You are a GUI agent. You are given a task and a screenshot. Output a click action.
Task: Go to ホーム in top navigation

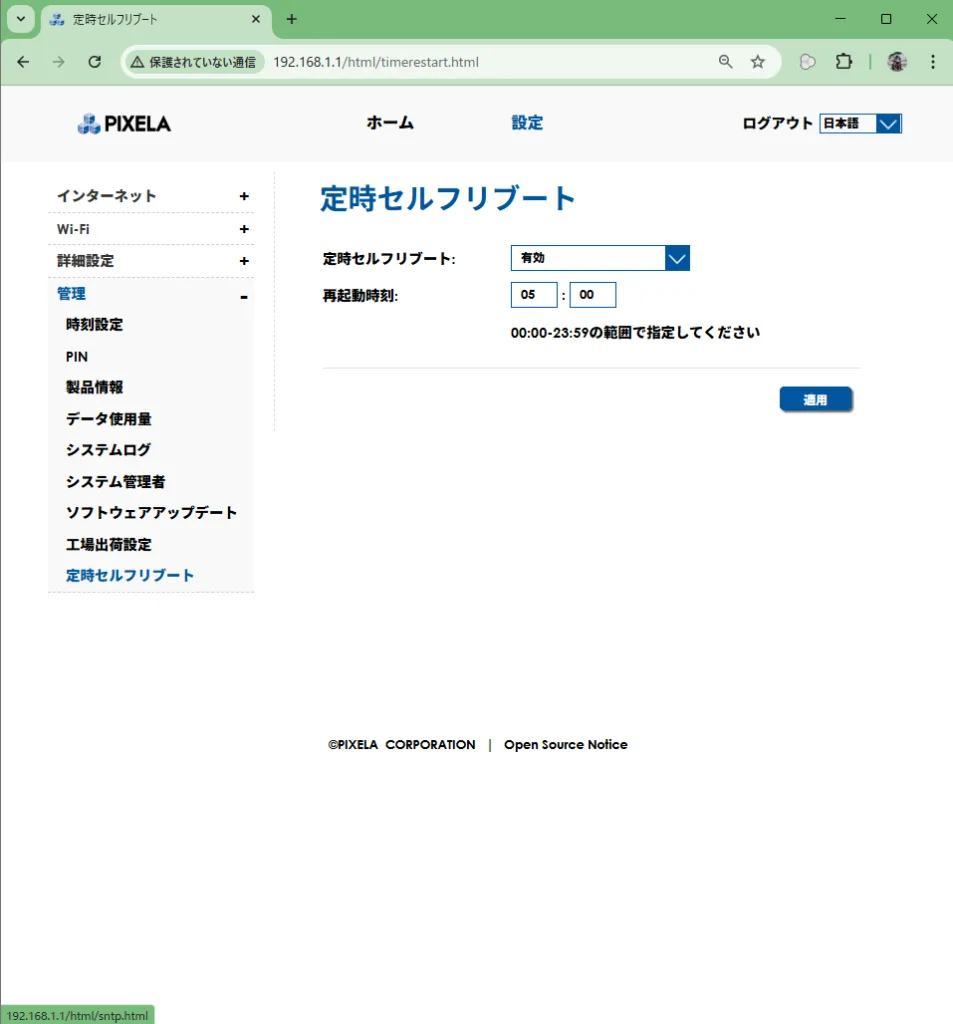[x=390, y=123]
